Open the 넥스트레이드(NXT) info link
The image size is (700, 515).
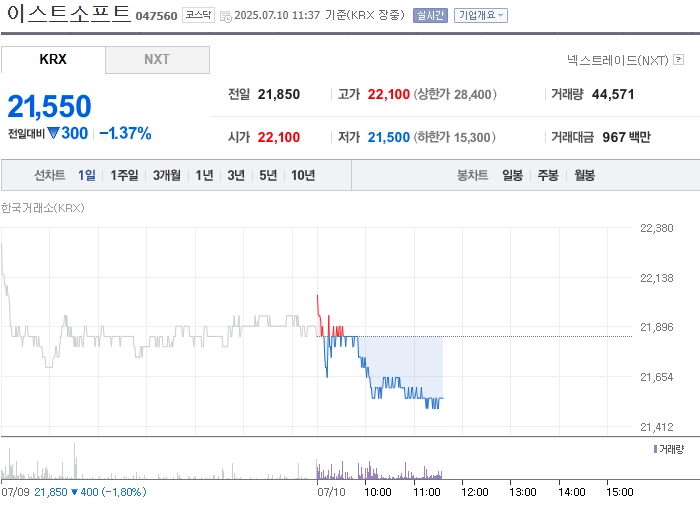(x=617, y=60)
